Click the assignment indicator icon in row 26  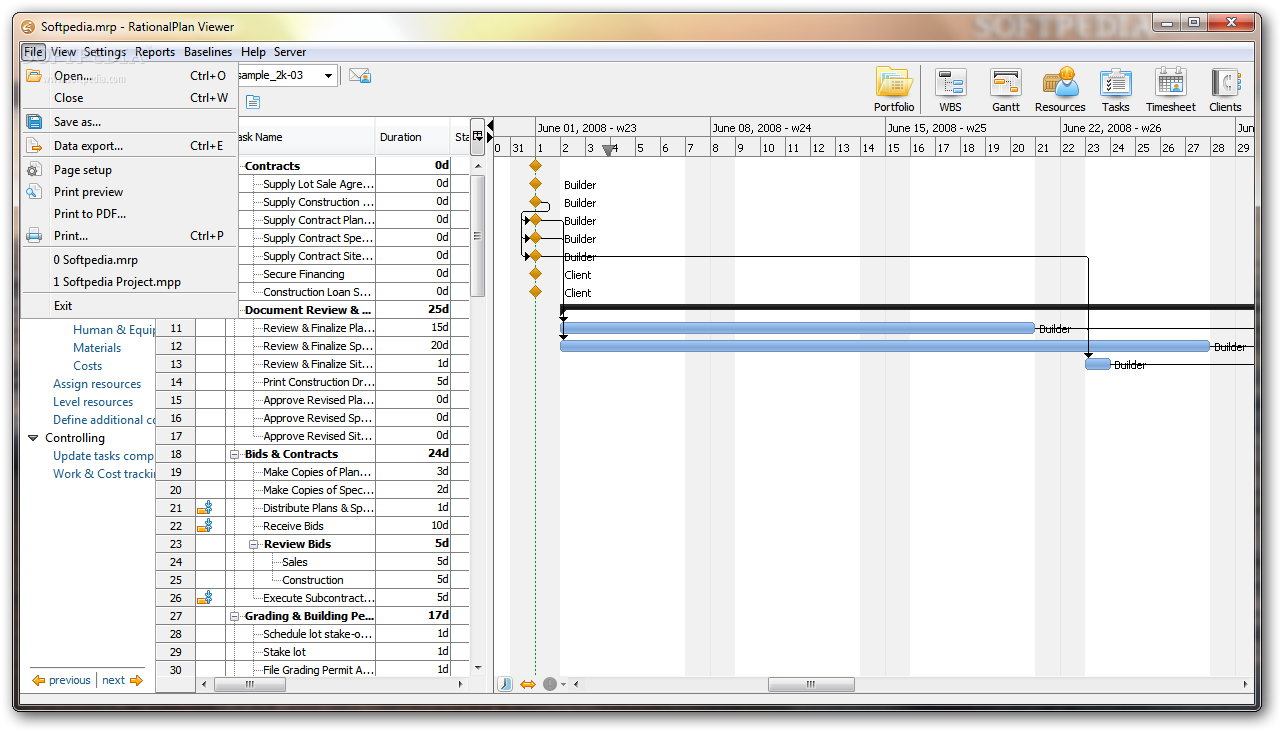[x=205, y=598]
